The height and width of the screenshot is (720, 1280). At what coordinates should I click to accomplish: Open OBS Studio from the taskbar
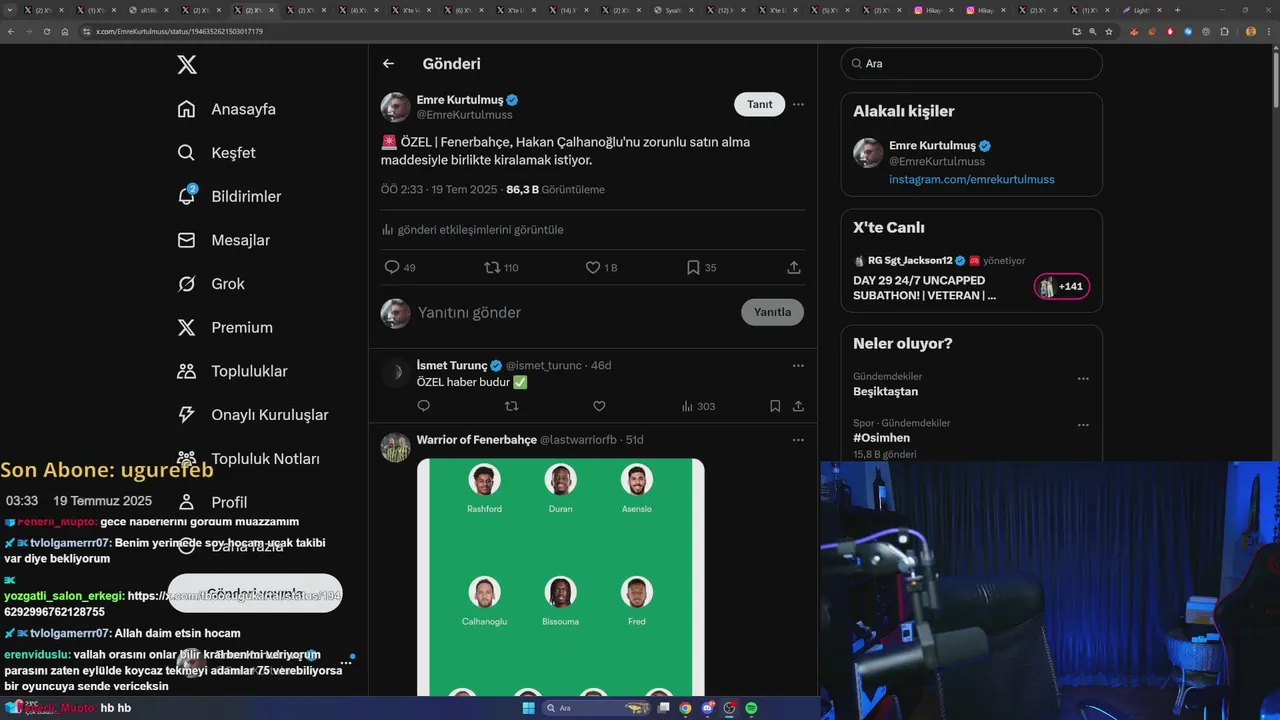pos(730,708)
